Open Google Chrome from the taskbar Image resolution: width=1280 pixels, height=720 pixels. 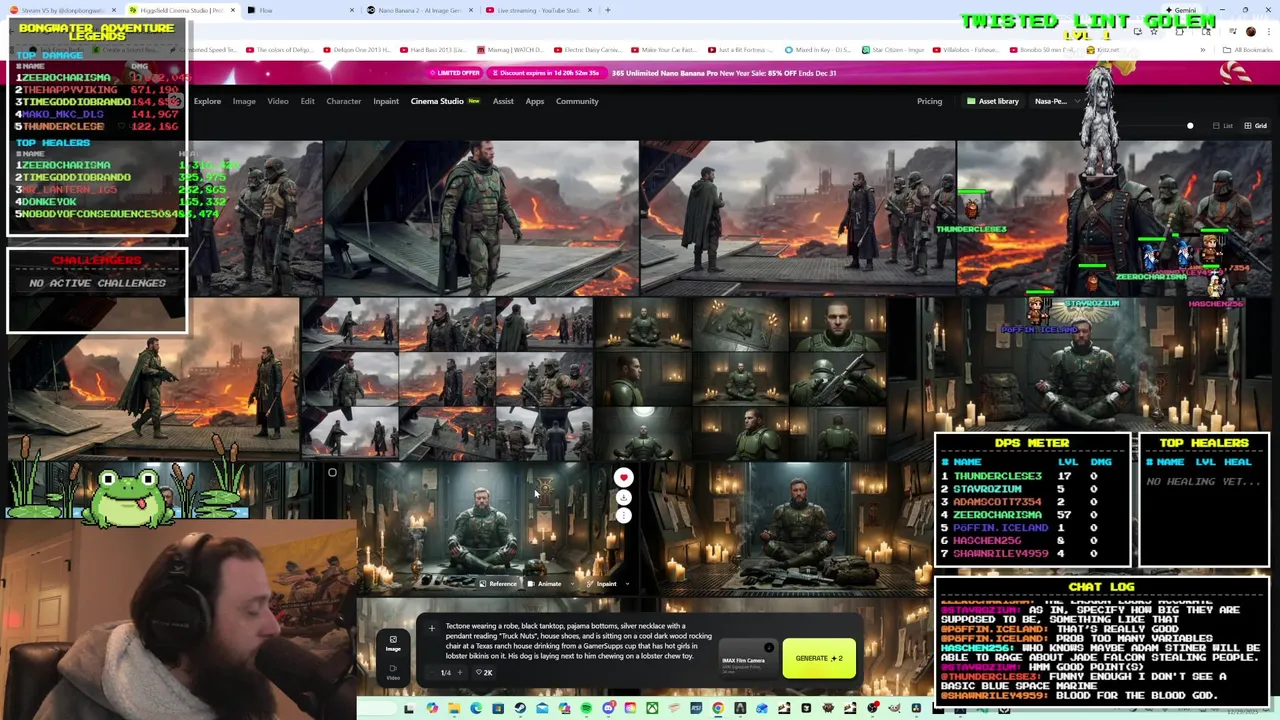(717, 709)
